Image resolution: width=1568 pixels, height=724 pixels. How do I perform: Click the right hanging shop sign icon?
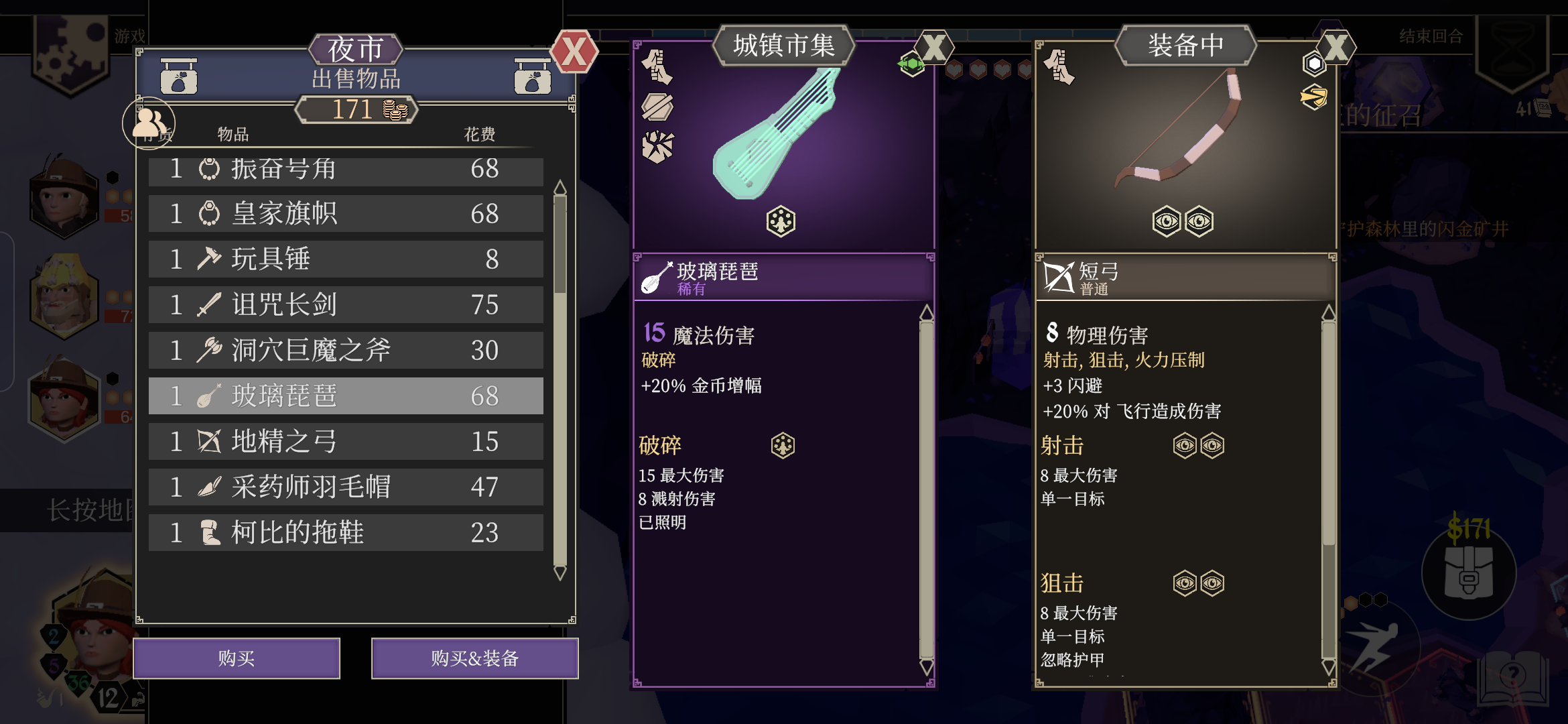click(x=532, y=76)
